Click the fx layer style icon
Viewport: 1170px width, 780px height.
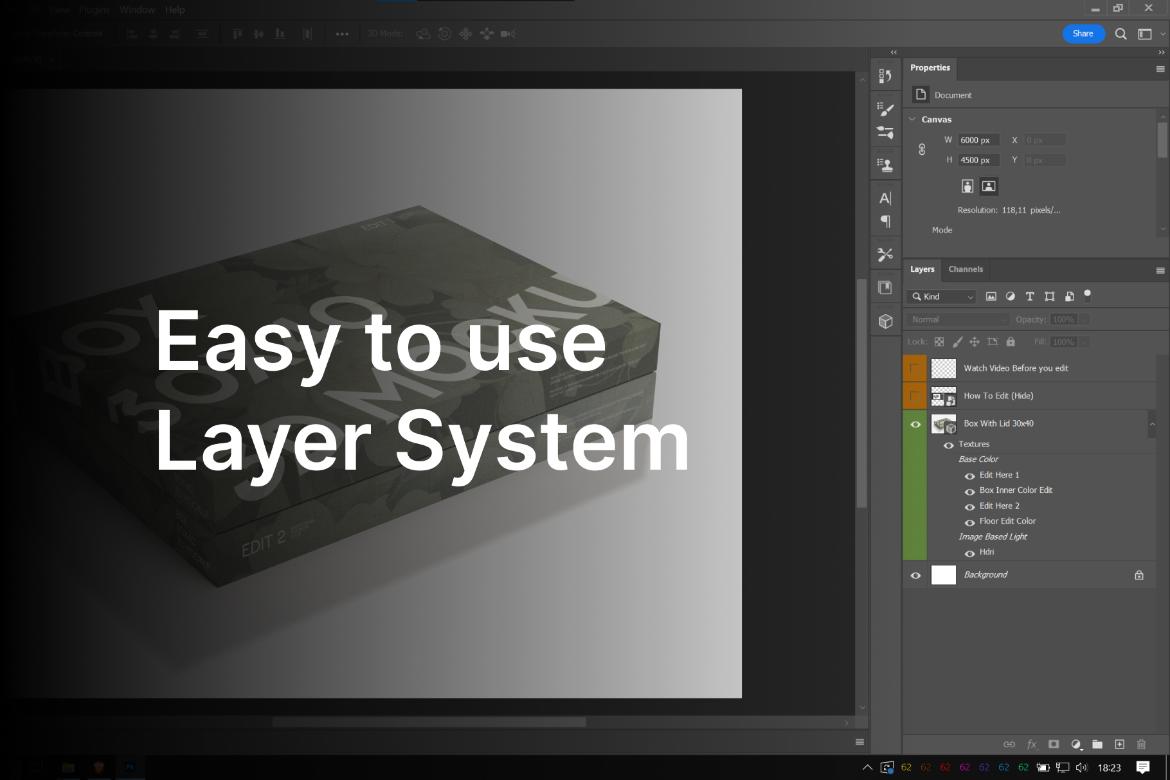pos(1032,744)
